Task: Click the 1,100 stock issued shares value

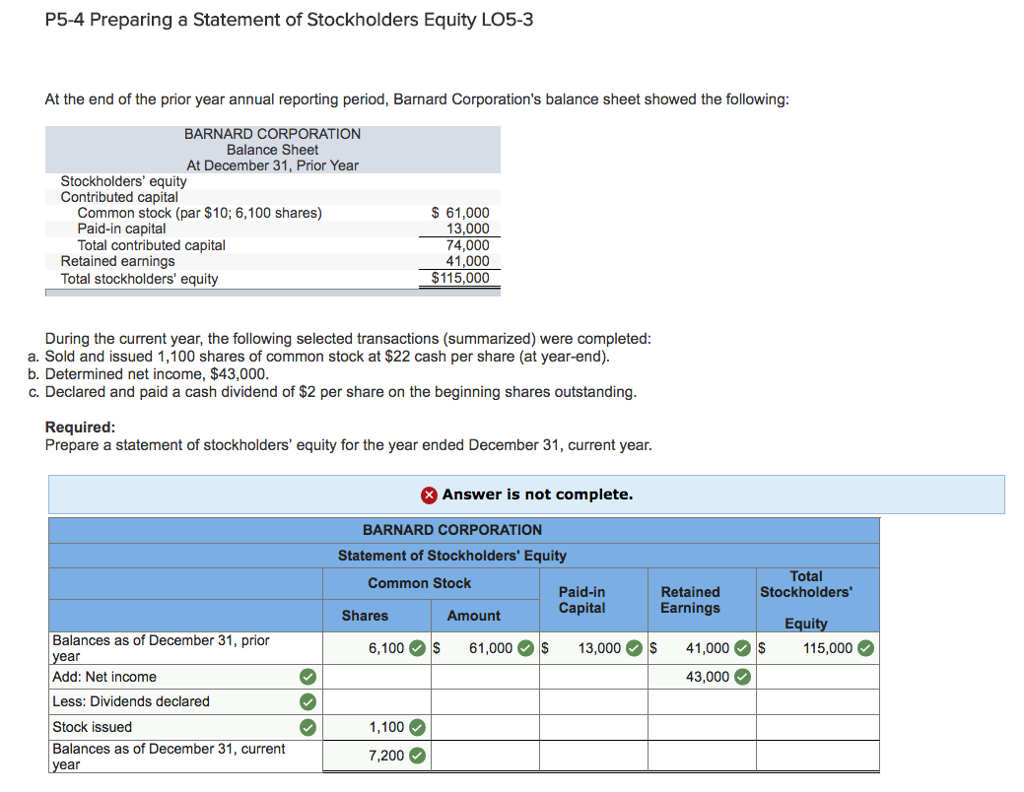Action: [x=386, y=727]
